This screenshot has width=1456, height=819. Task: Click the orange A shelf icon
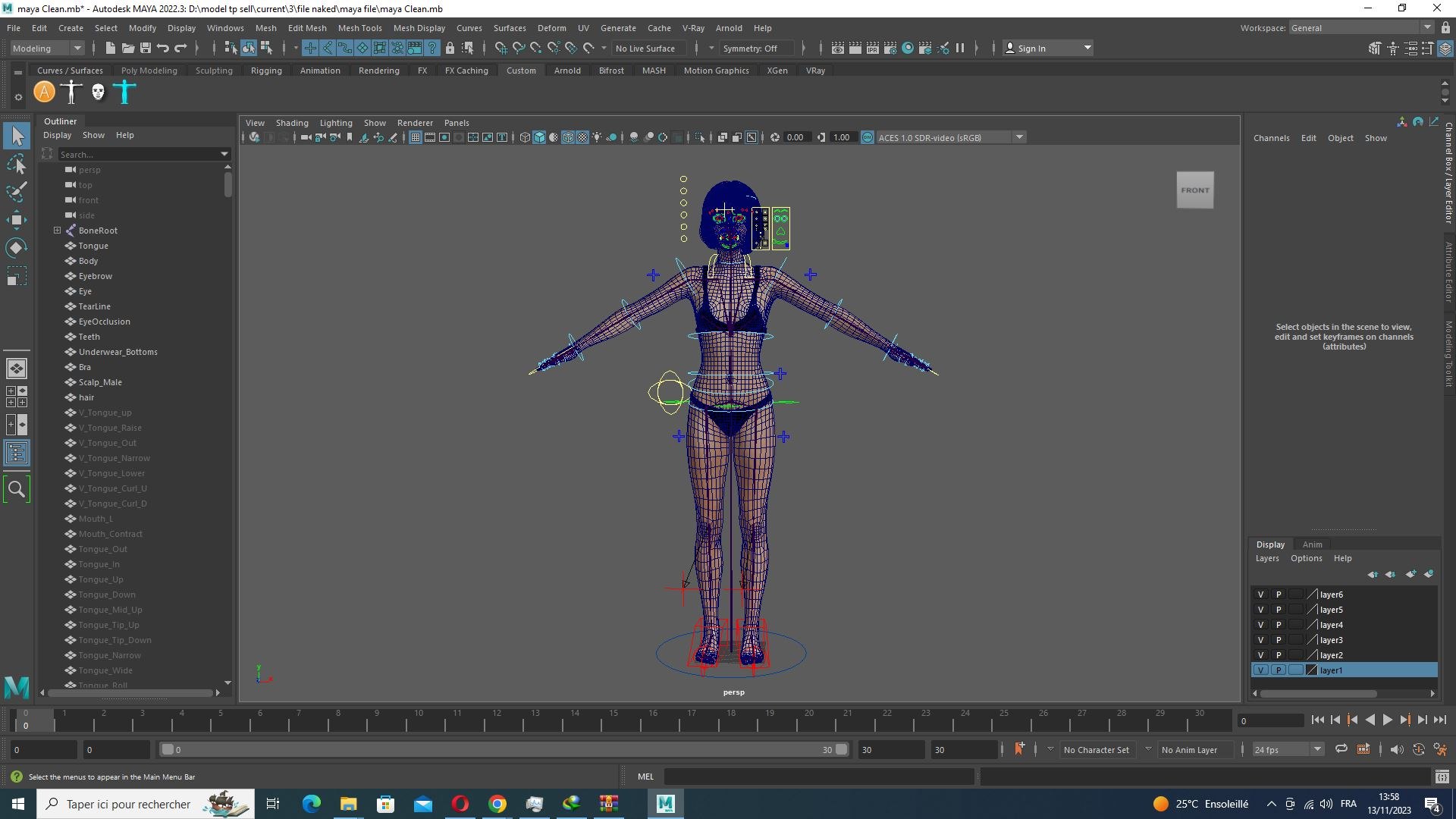point(45,93)
